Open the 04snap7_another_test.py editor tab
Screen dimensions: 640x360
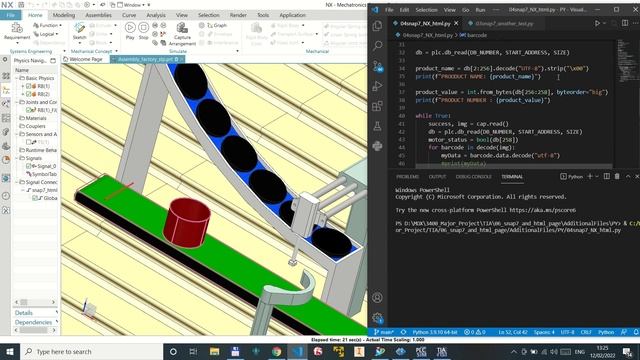(x=504, y=23)
